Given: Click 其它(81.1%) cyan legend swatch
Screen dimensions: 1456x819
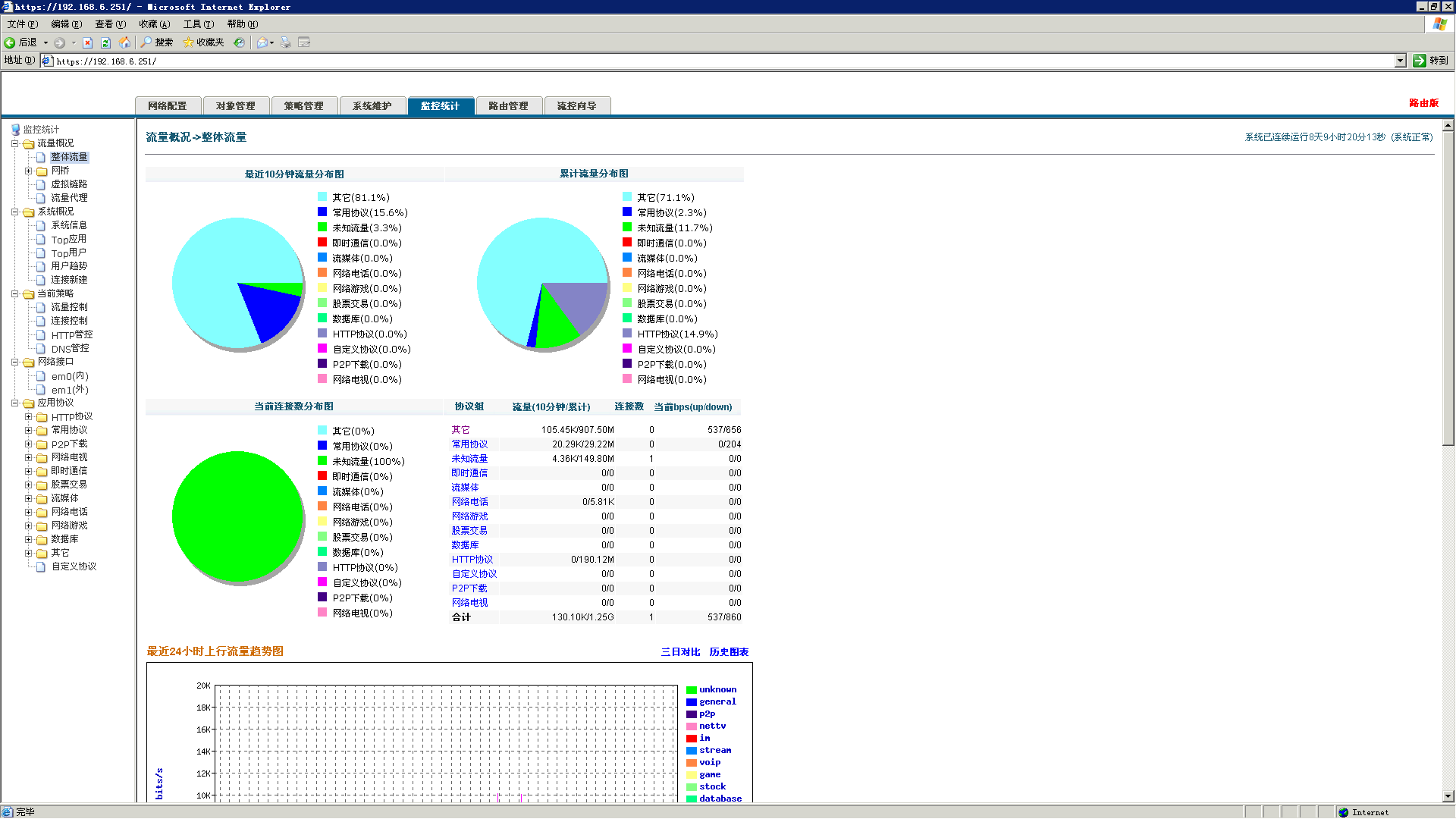Looking at the screenshot, I should [x=322, y=197].
